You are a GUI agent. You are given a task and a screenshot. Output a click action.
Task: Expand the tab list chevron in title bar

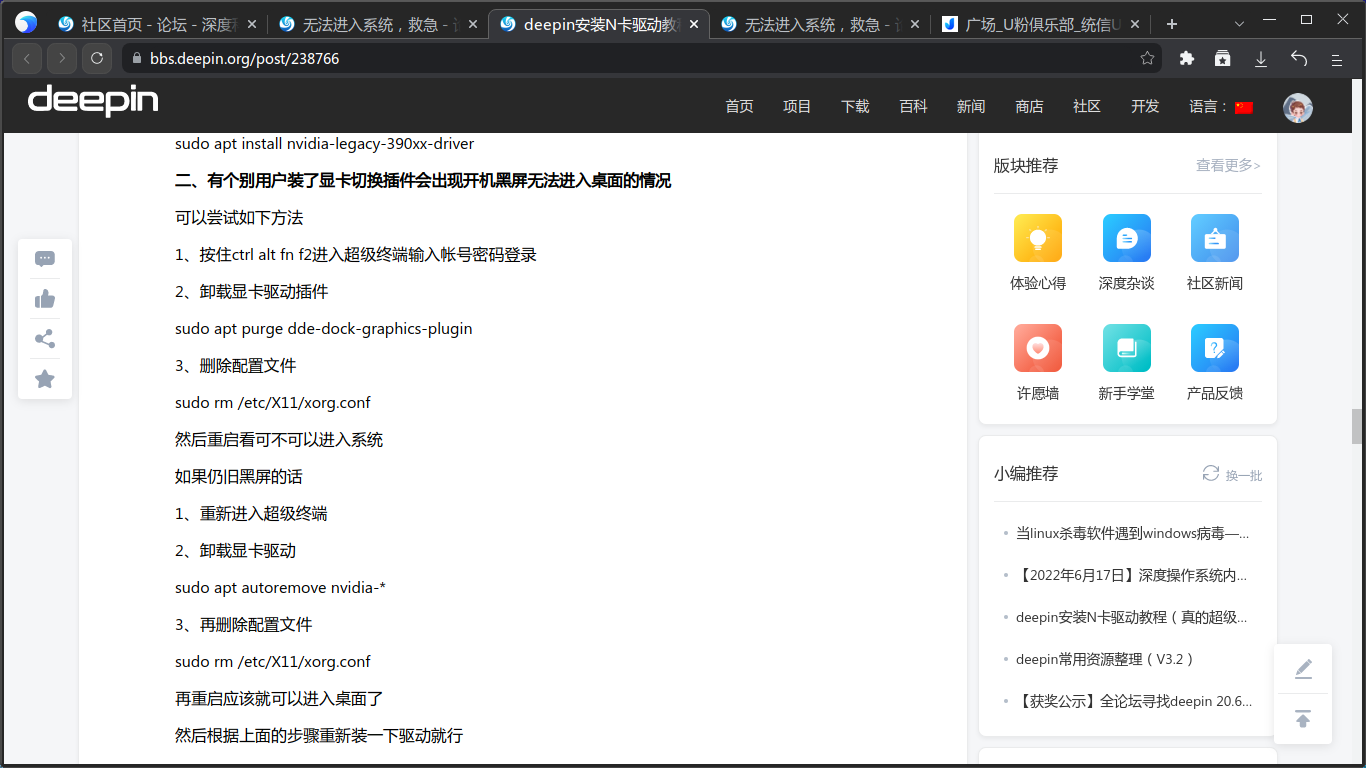(1239, 23)
